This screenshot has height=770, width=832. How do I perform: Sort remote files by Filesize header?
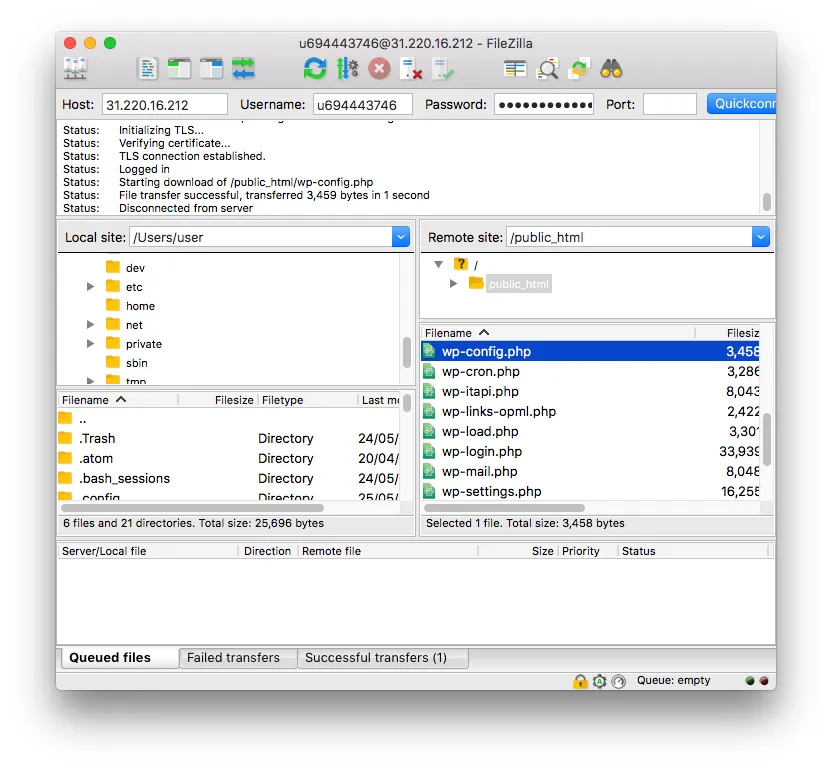coord(727,333)
